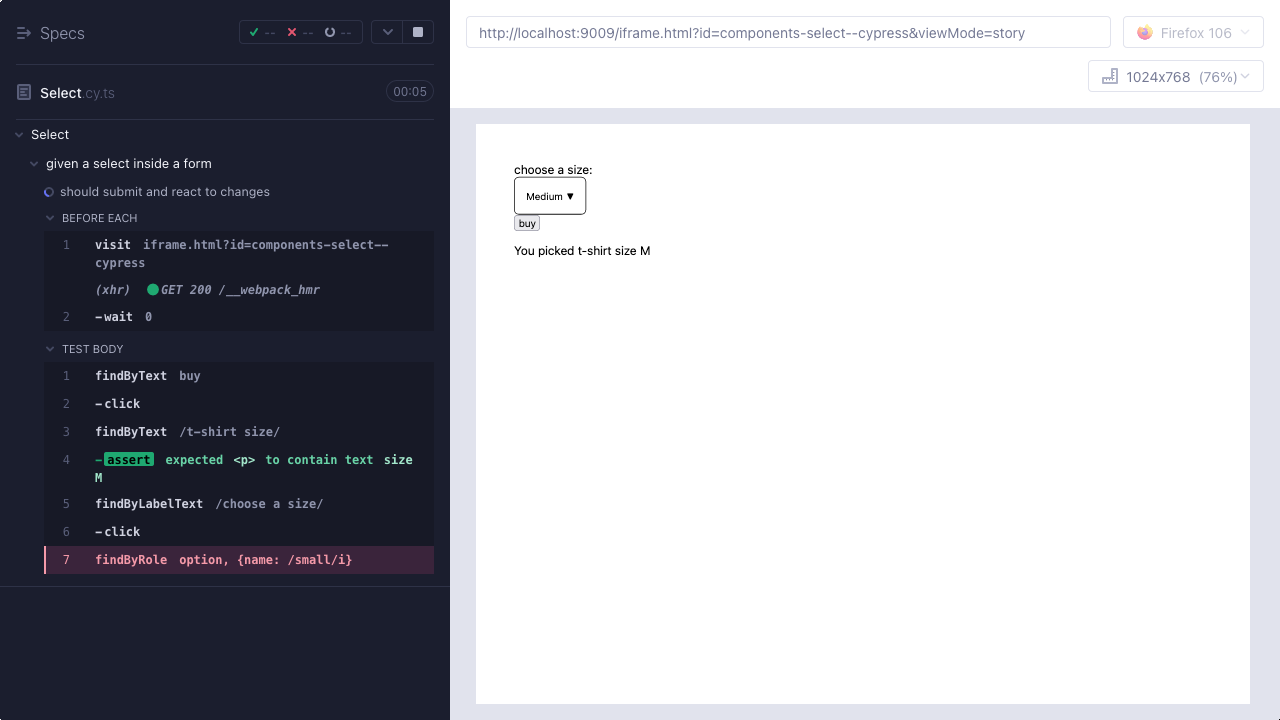Viewport: 1280px width, 720px height.
Task: Collapse the test runner stats with the chevron
Action: pyautogui.click(x=388, y=31)
